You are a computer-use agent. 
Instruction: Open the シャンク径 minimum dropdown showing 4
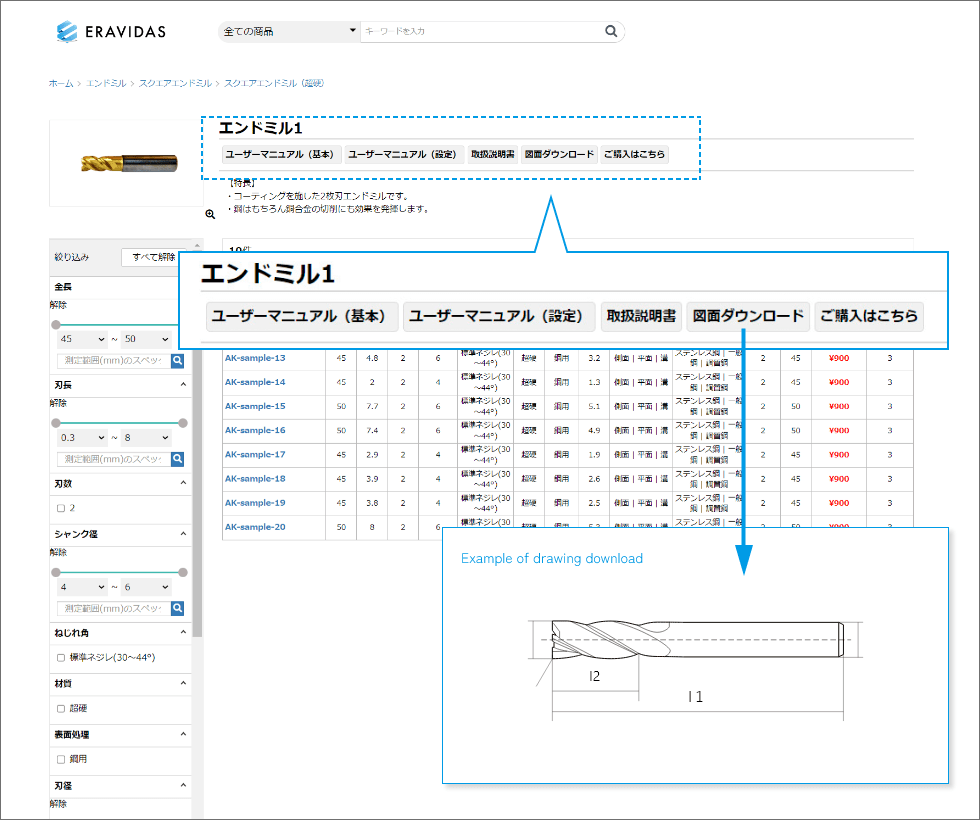pos(82,587)
